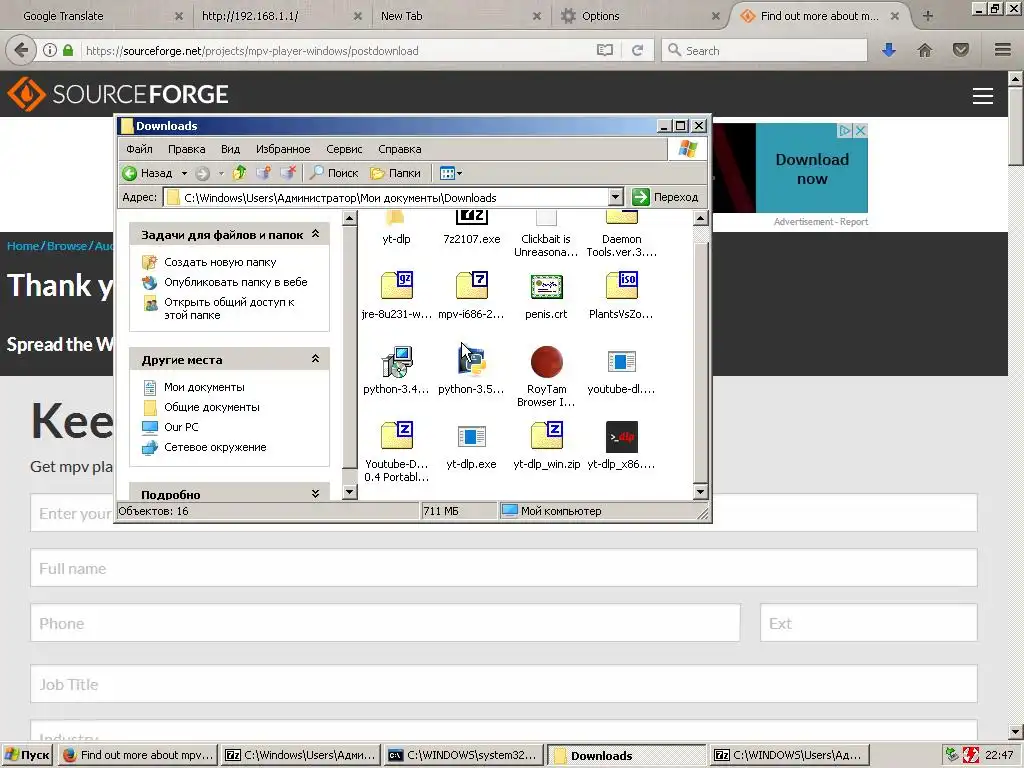Switch to the http://192.168.1.1/ tab
The width and height of the screenshot is (1024, 768).
click(282, 16)
